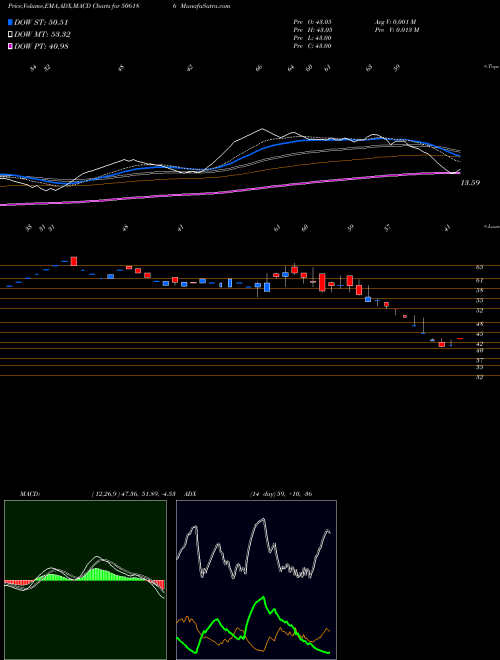Click the green MACD histogram chart panel
500x660 pixels.
(x=85, y=580)
